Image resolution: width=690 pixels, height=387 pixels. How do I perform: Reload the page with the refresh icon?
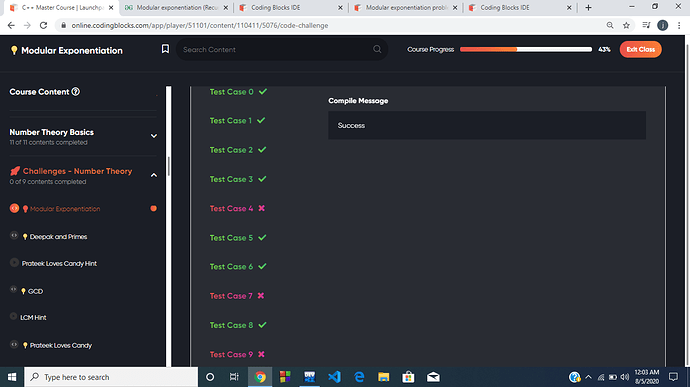[x=43, y=25]
